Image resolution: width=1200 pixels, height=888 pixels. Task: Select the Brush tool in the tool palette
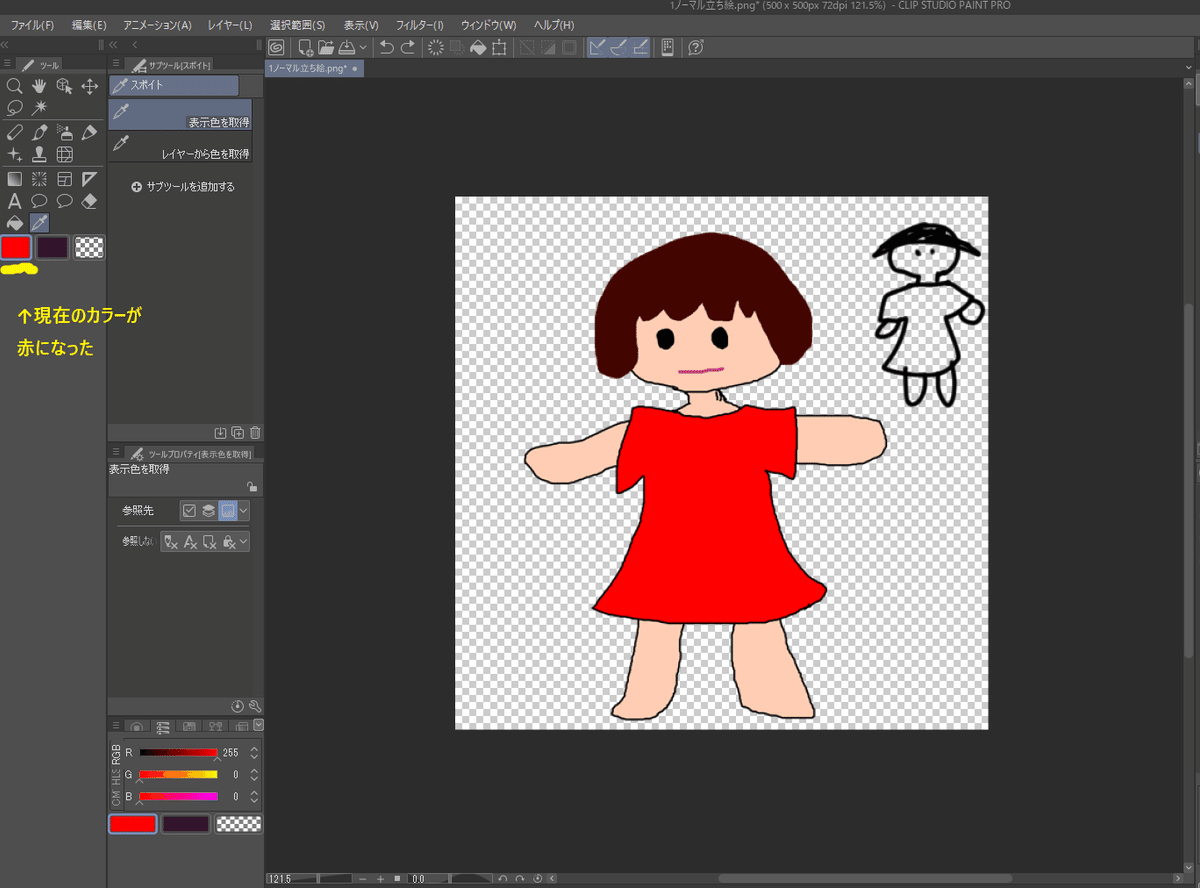tap(40, 132)
